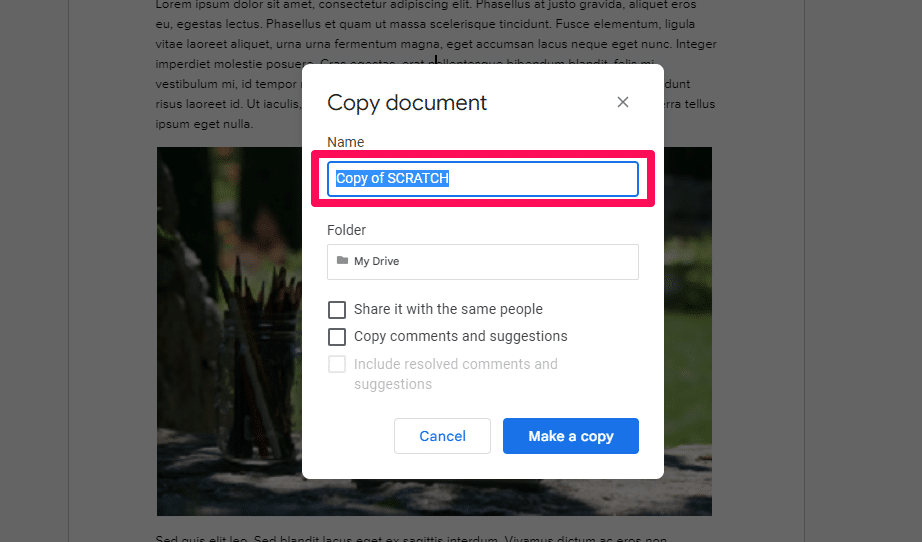This screenshot has width=922, height=542.
Task: Click the "Folder" label above My Drive
Action: 347,230
